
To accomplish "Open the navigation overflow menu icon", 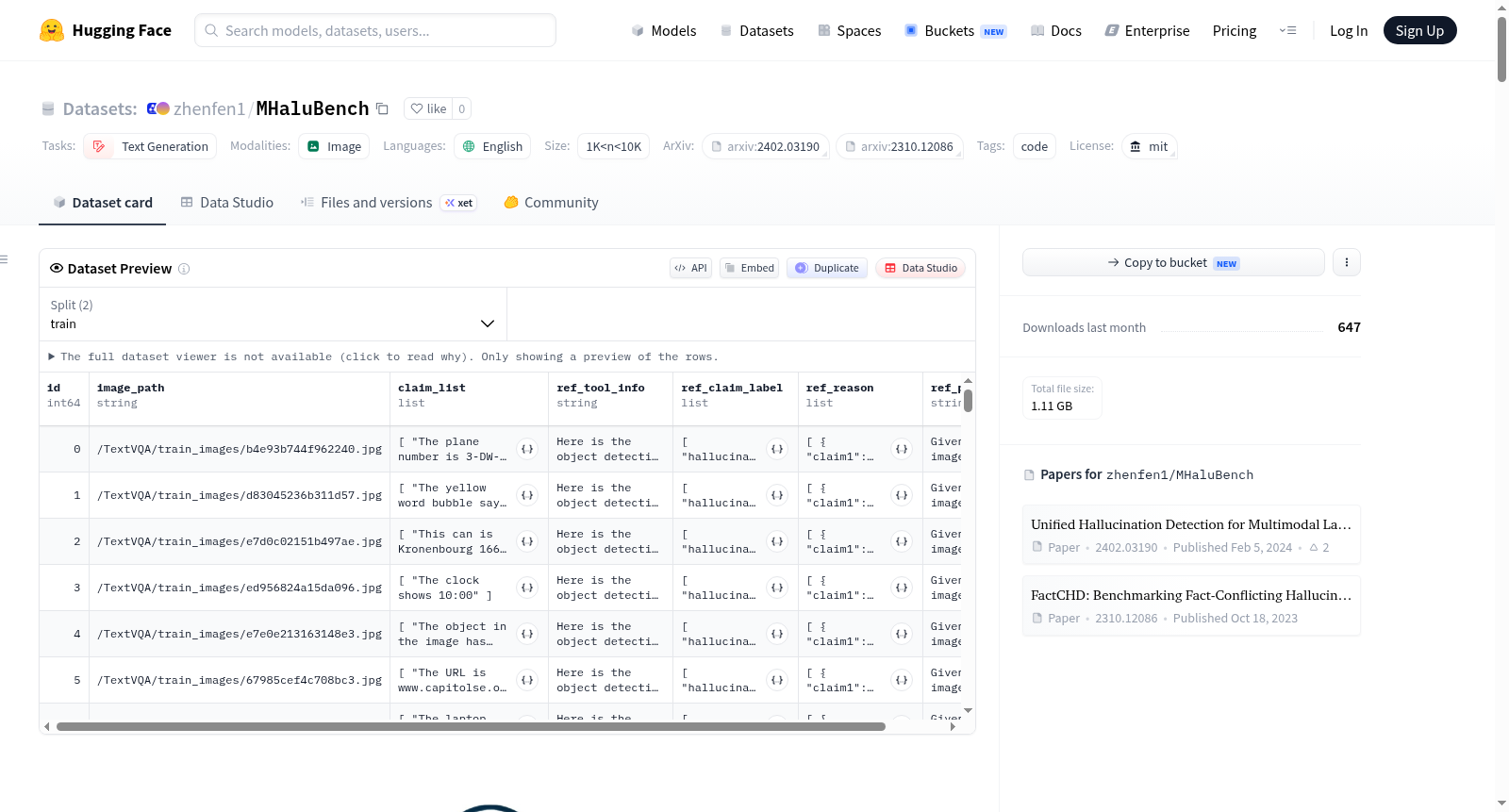I will click(x=1287, y=30).
